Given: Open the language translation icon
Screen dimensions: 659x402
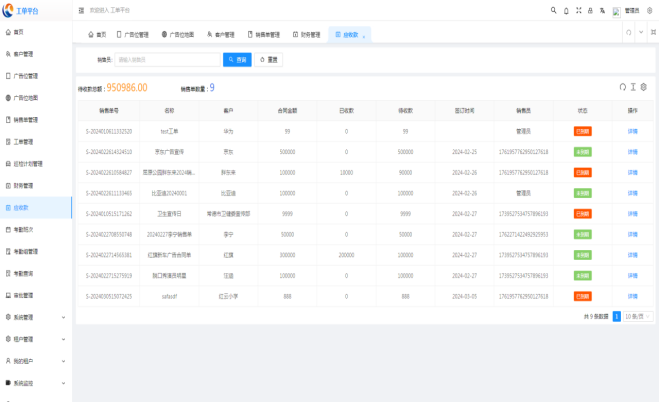Looking at the screenshot, I should click(x=602, y=10).
